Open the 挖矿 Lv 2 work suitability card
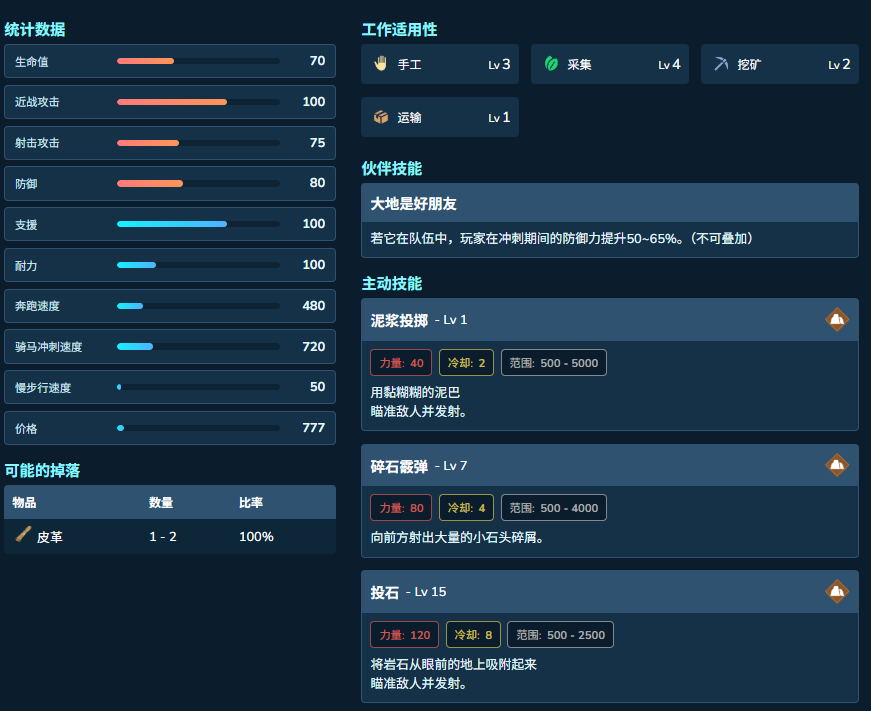 click(780, 64)
